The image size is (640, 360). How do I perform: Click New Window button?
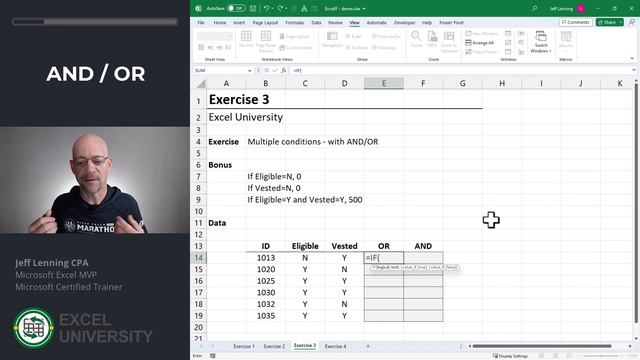482,33
